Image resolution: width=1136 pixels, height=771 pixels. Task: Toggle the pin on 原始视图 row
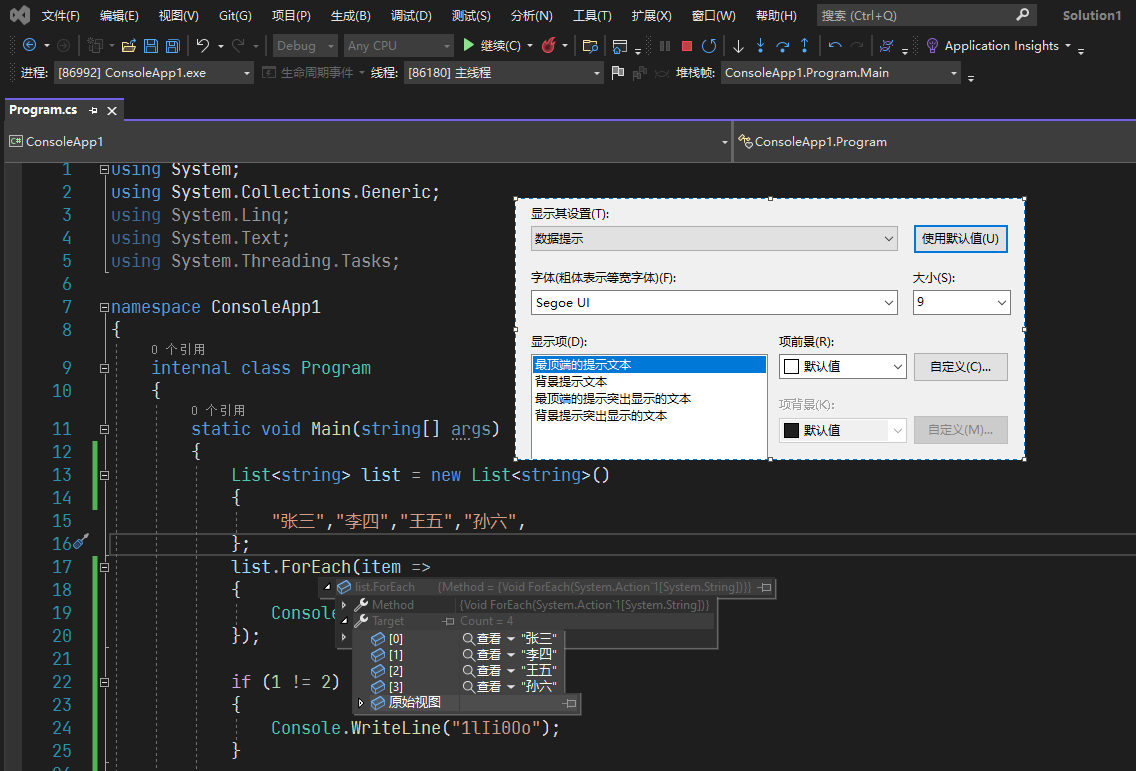(569, 704)
